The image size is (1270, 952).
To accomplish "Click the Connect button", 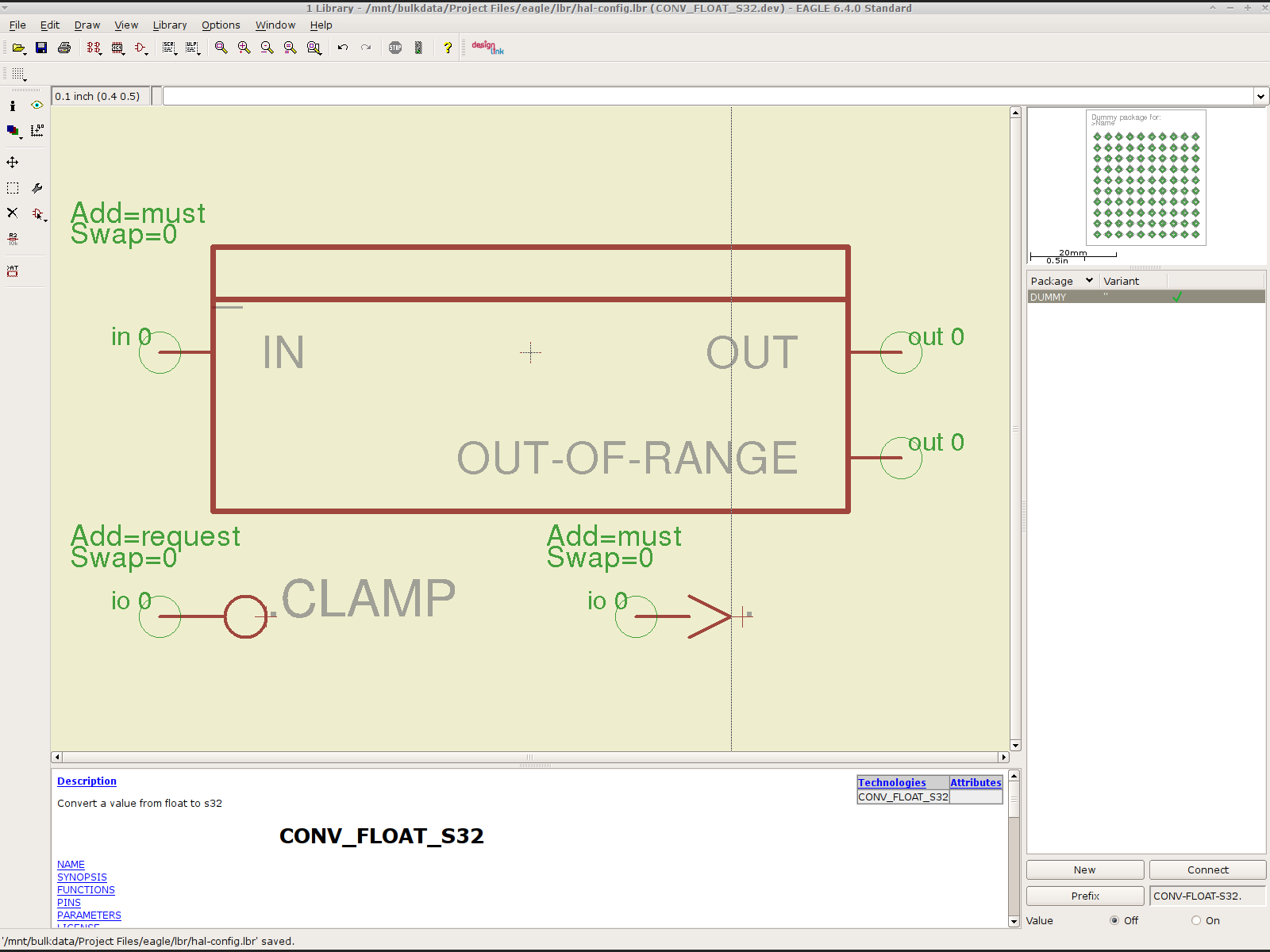I will pyautogui.click(x=1207, y=869).
